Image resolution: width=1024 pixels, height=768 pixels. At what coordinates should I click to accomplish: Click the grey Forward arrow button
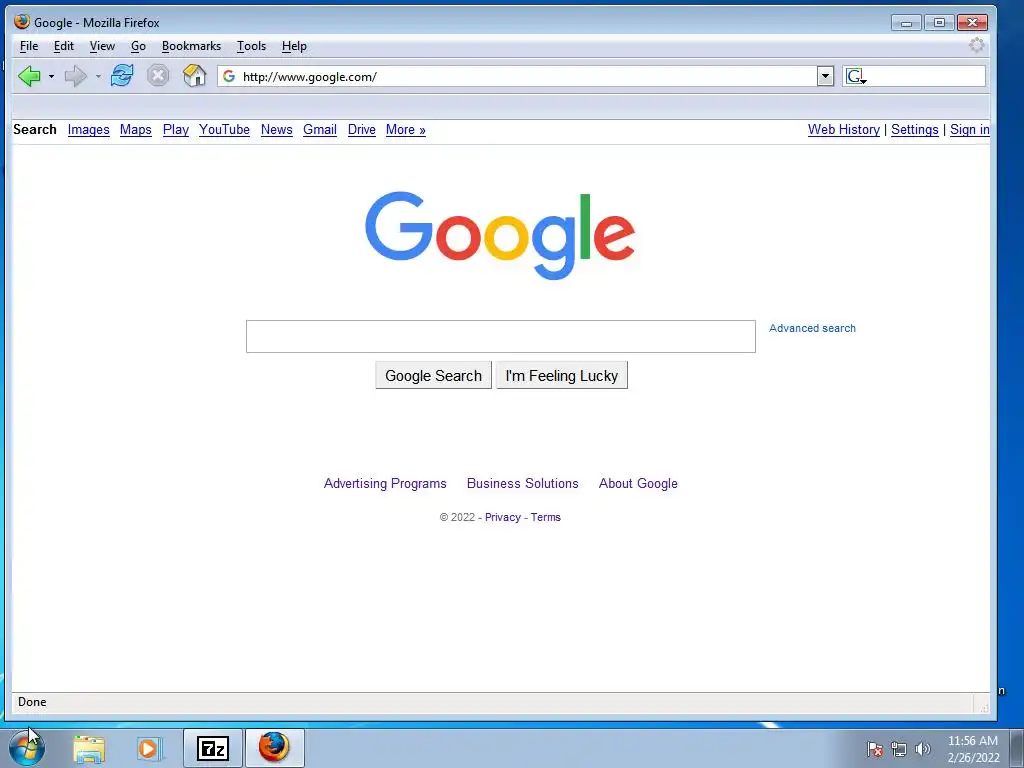76,76
